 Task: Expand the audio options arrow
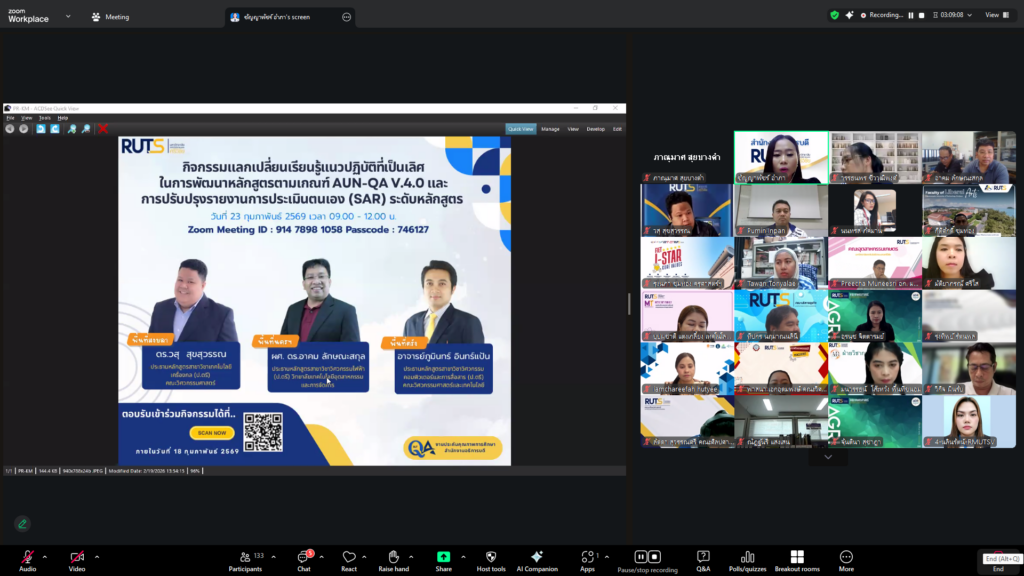(46, 556)
